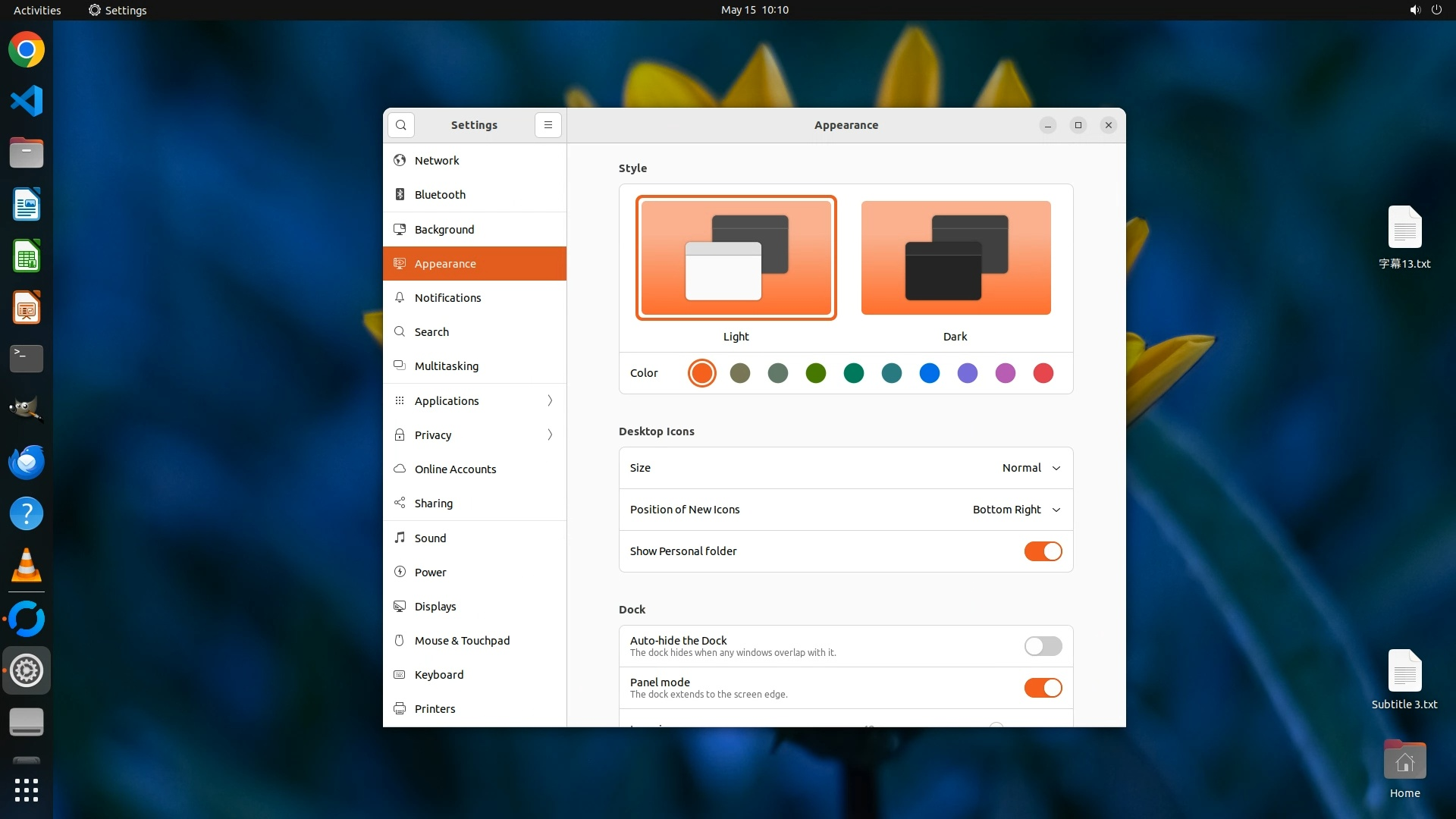Disable the Show Personal folder switch
The width and height of the screenshot is (1456, 819).
(1043, 551)
